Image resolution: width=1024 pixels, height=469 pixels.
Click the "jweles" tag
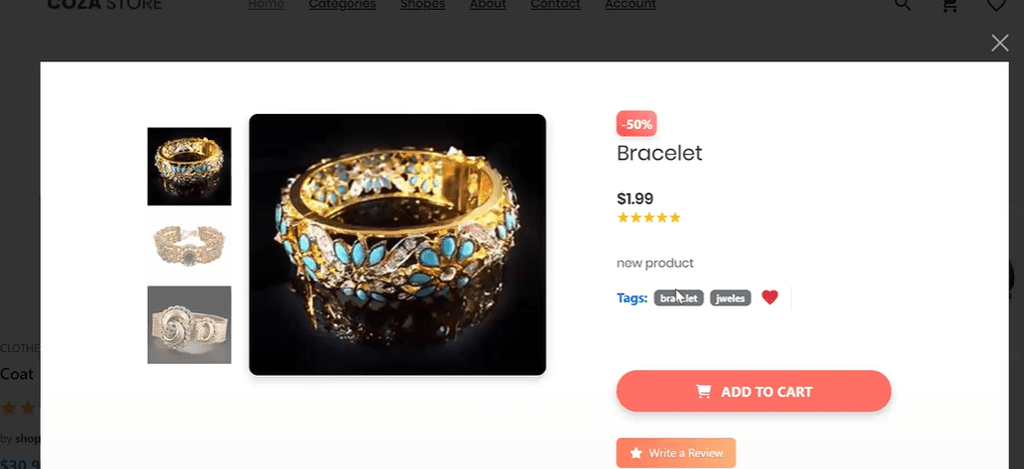coord(730,298)
